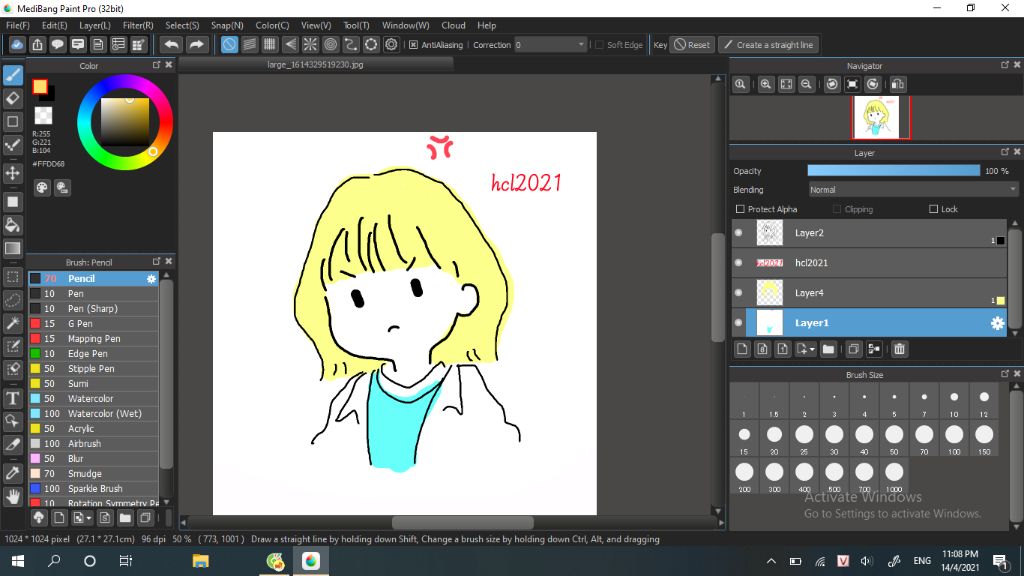Open Layer1 settings gear
This screenshot has height=576, width=1024.
click(x=997, y=323)
